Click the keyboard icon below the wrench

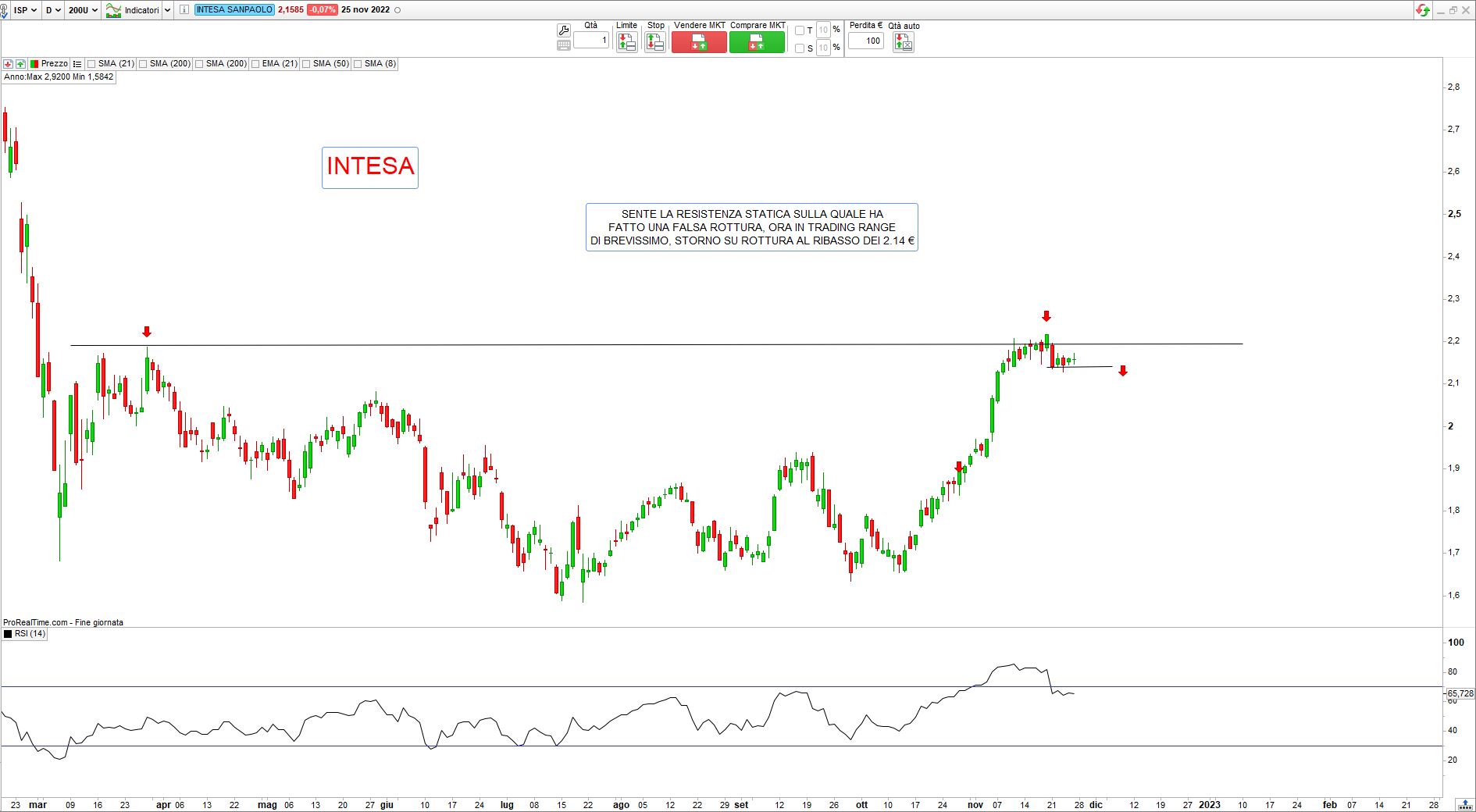pyautogui.click(x=564, y=45)
